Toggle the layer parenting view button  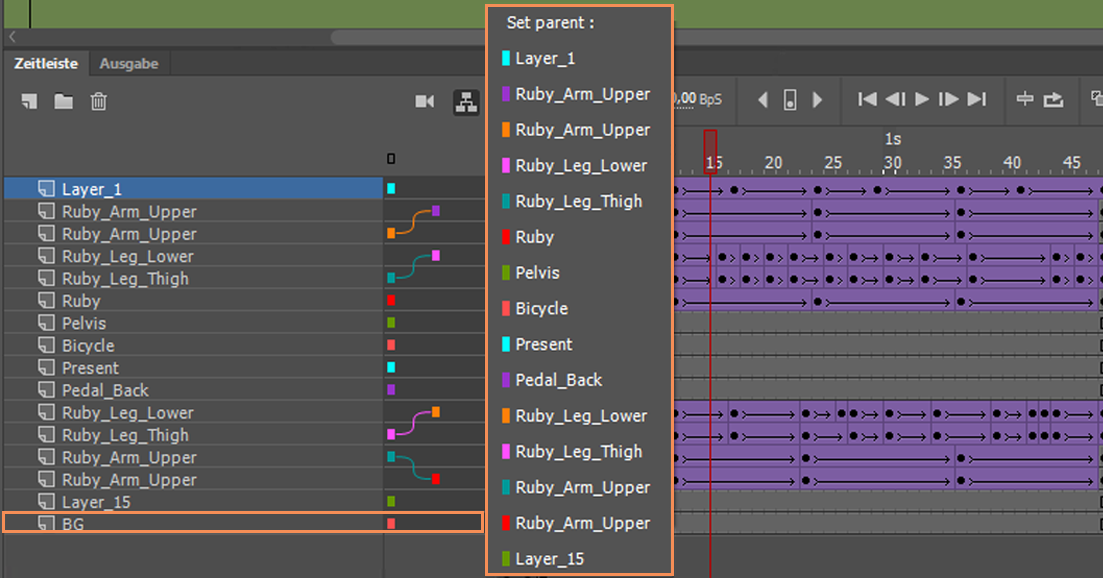[x=465, y=101]
